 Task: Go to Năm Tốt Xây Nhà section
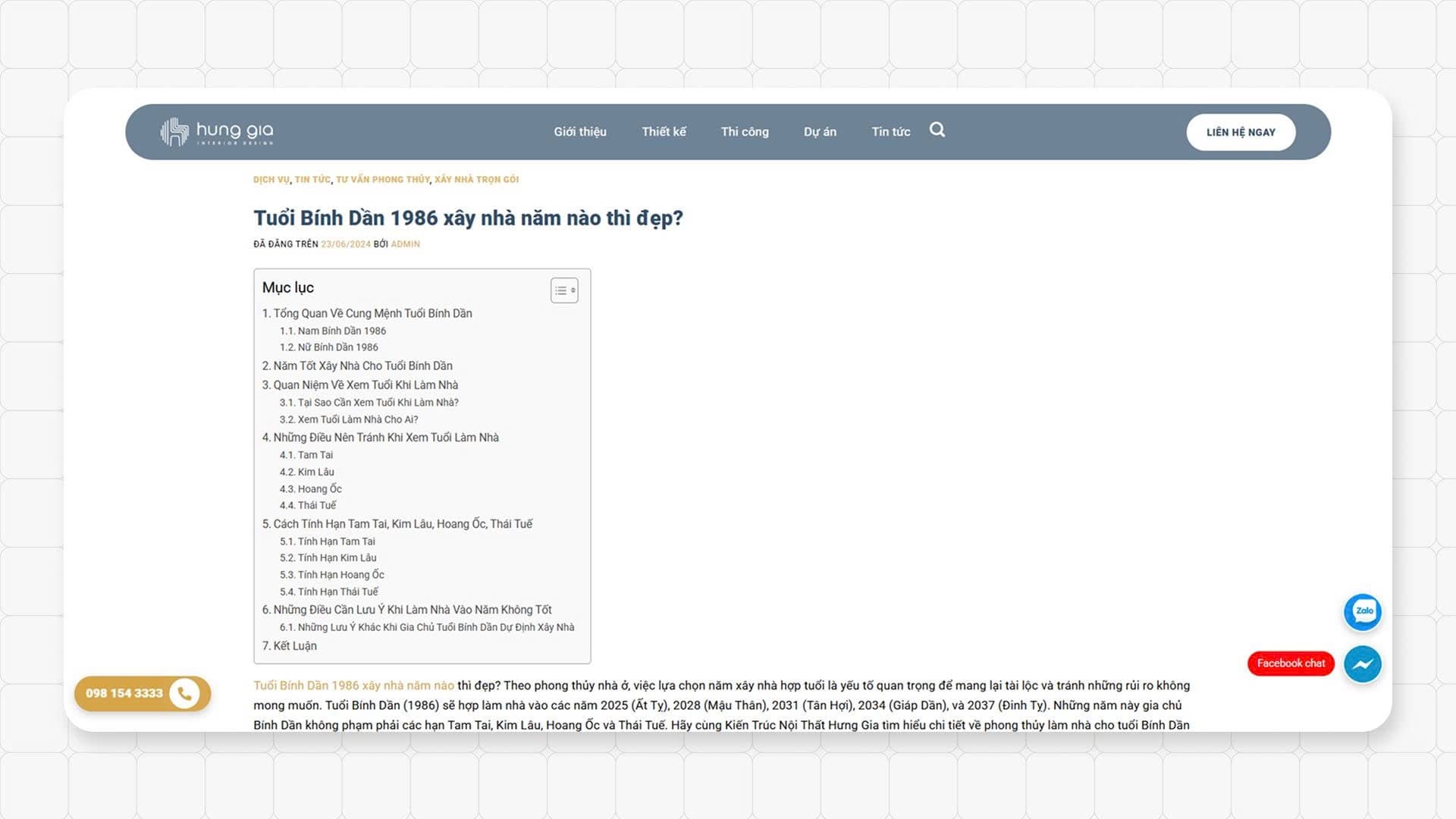click(x=357, y=366)
